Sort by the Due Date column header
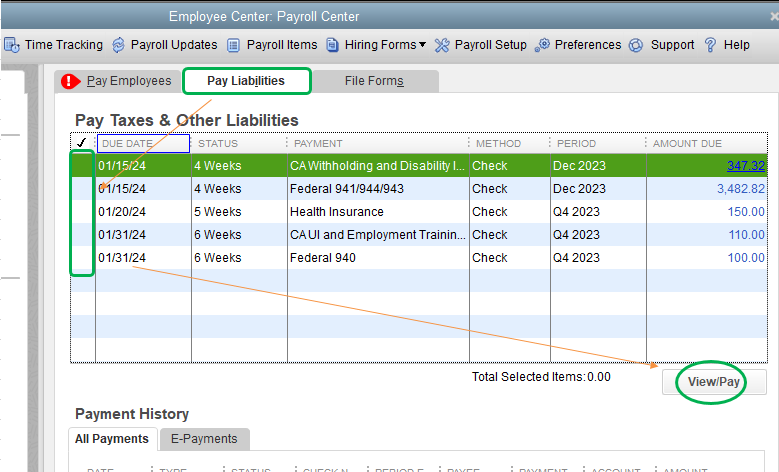 point(143,144)
